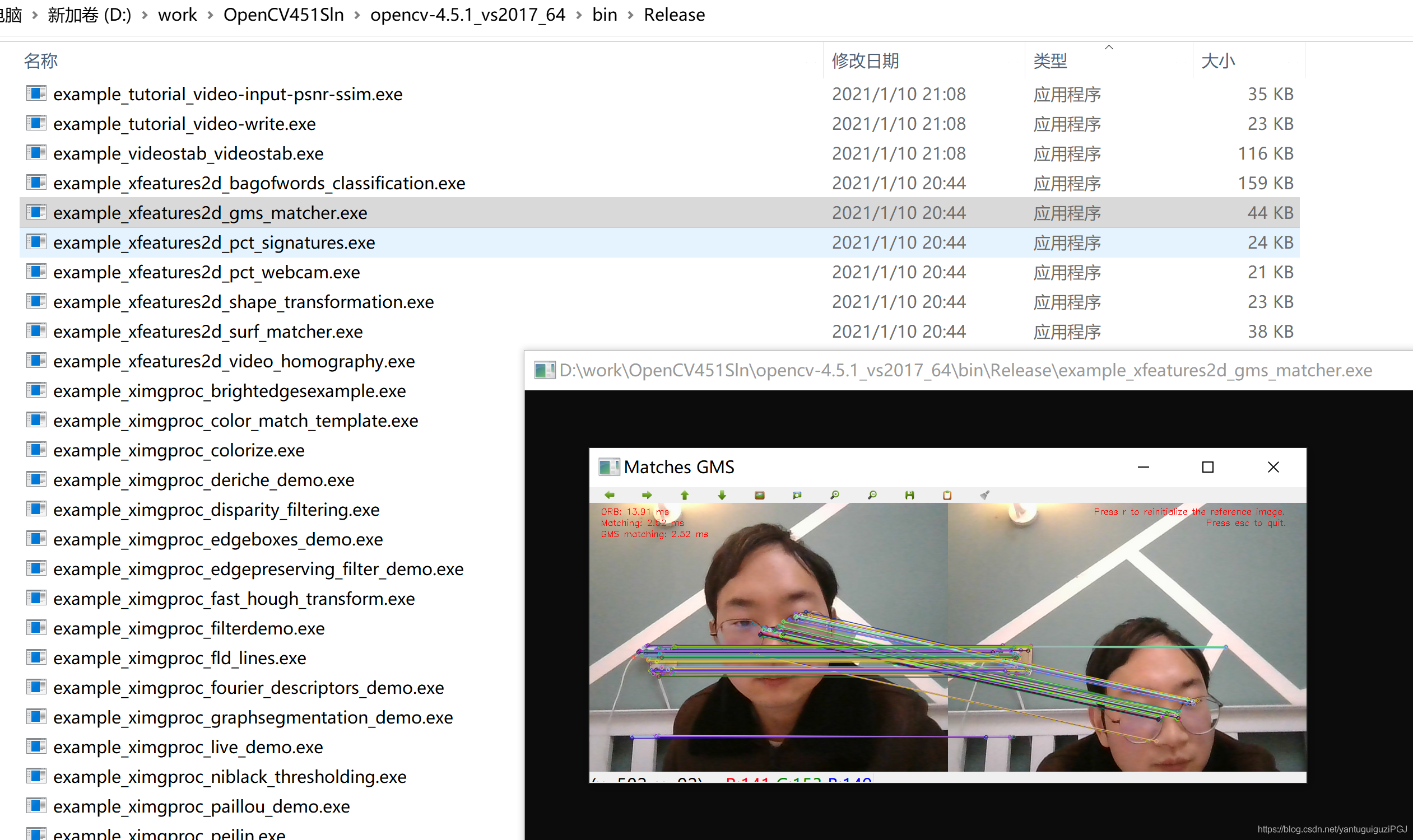Pan the image up using the up arrow icon
The width and height of the screenshot is (1413, 840).
[685, 495]
